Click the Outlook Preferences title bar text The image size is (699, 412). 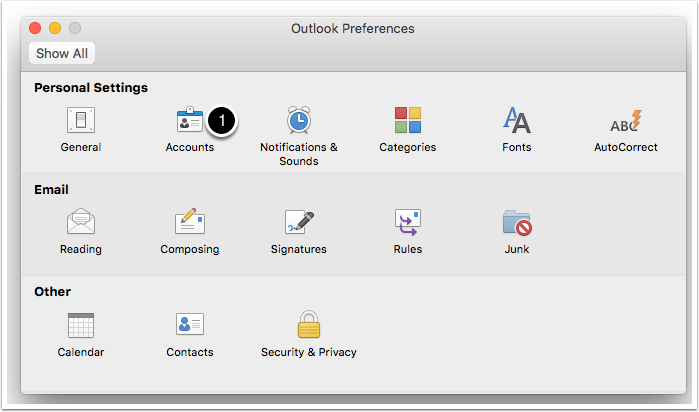click(352, 29)
